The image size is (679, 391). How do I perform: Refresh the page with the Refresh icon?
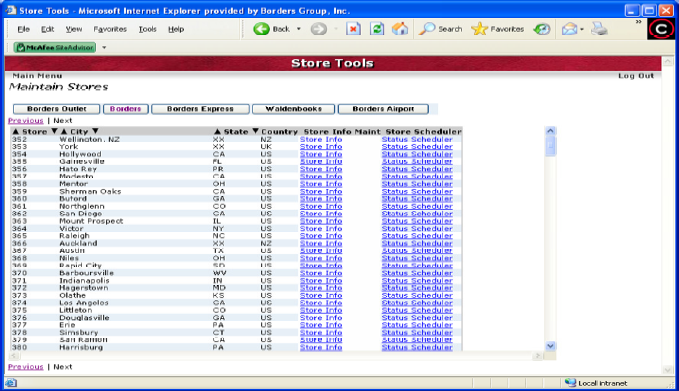point(377,29)
